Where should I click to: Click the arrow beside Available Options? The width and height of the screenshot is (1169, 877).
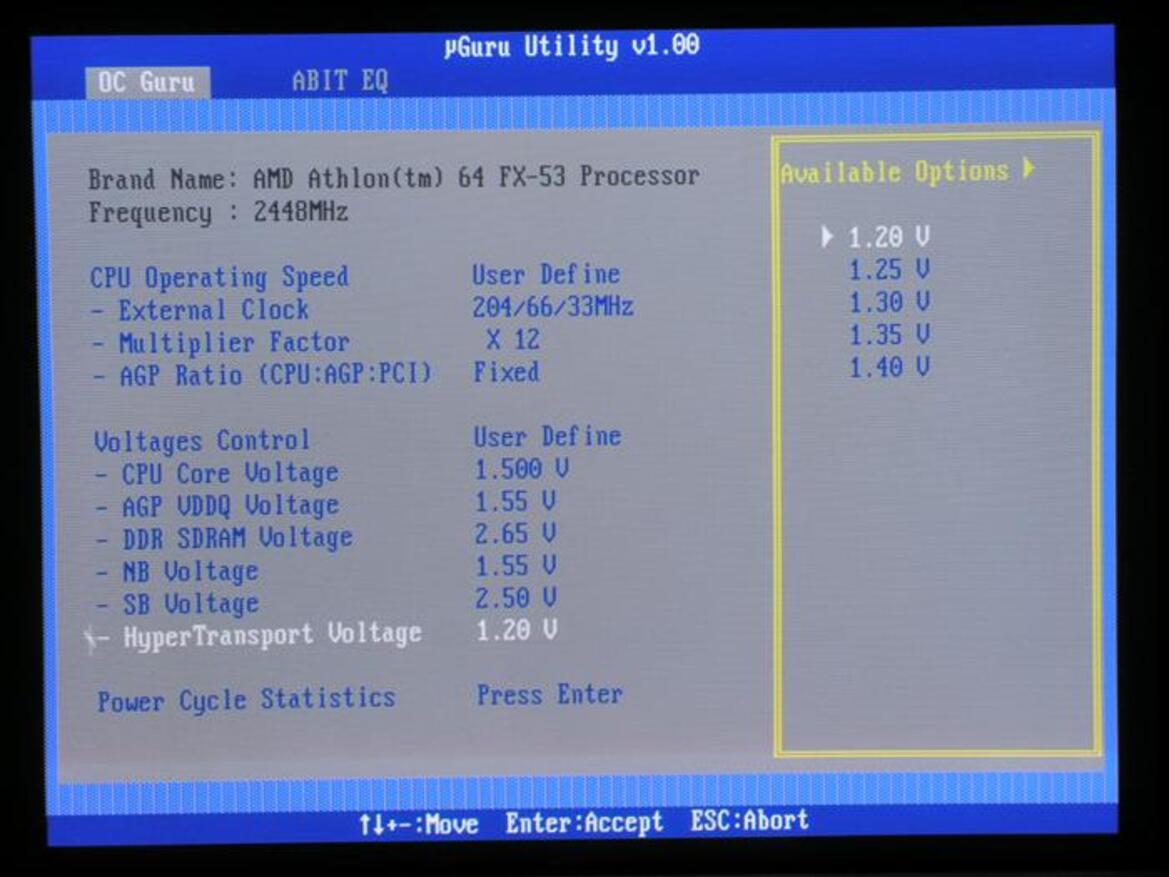click(x=1030, y=169)
